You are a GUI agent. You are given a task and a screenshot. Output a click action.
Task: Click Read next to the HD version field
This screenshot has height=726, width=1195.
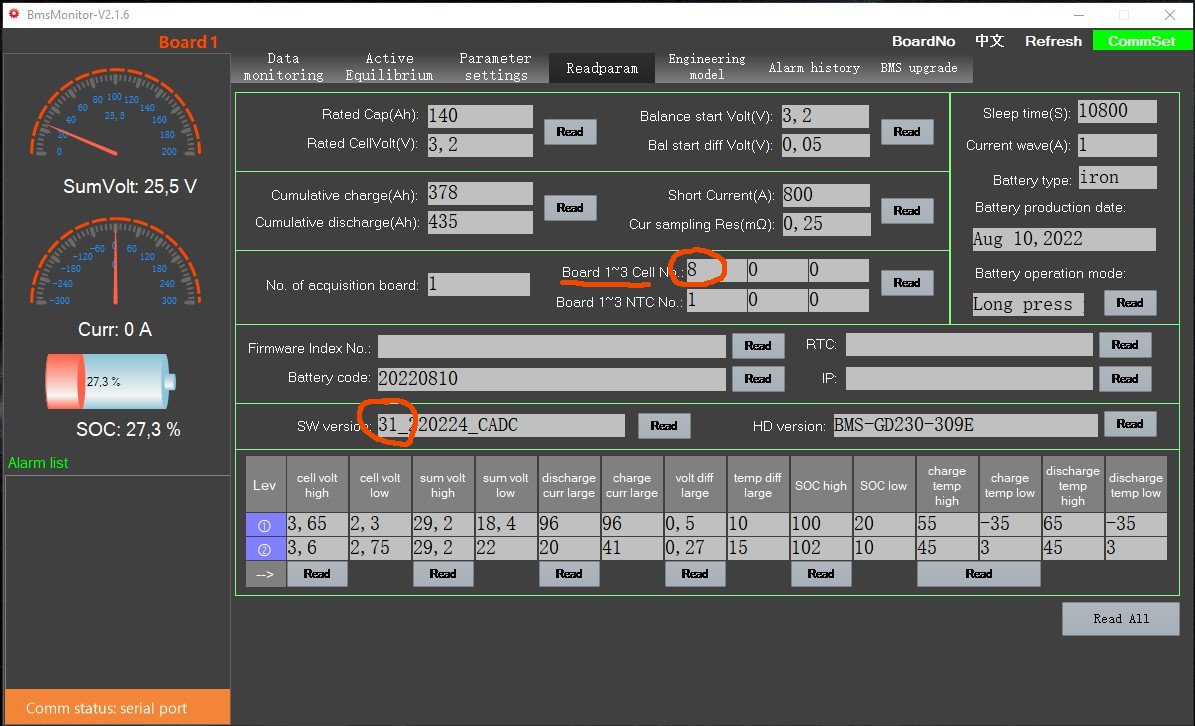tap(1129, 424)
